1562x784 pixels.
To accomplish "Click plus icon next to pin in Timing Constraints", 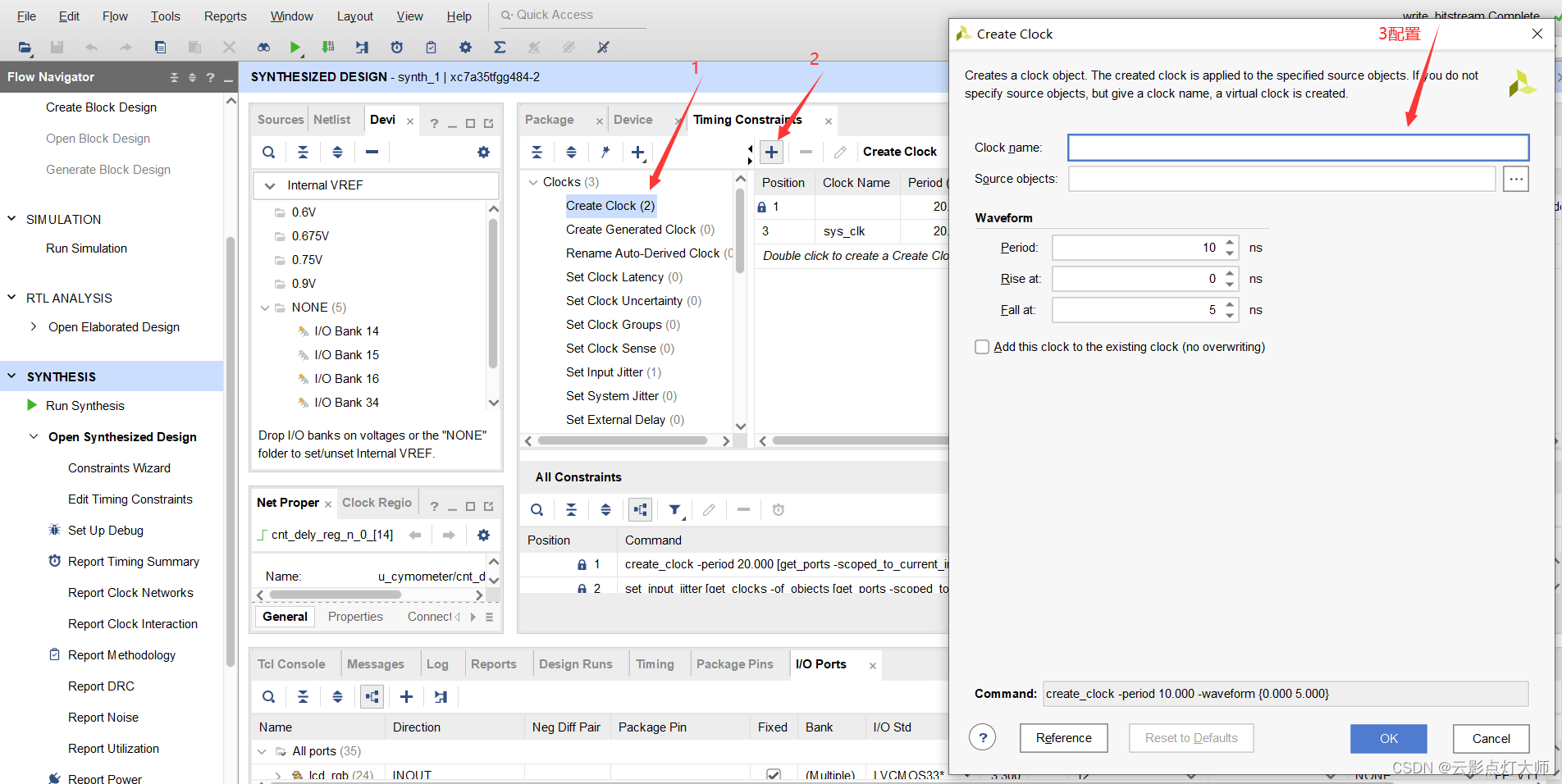I will tap(637, 152).
